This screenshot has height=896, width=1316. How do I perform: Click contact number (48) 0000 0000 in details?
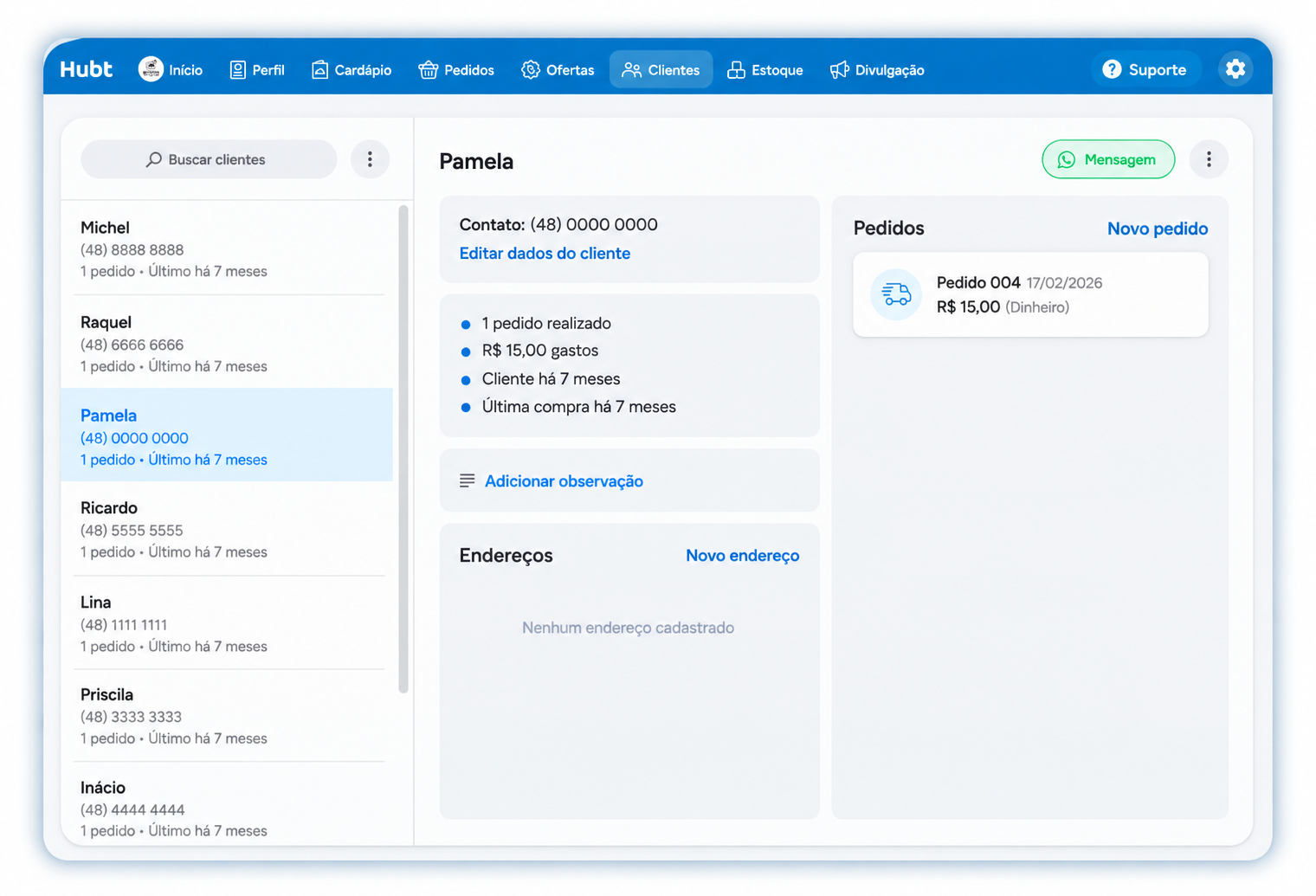tap(594, 225)
